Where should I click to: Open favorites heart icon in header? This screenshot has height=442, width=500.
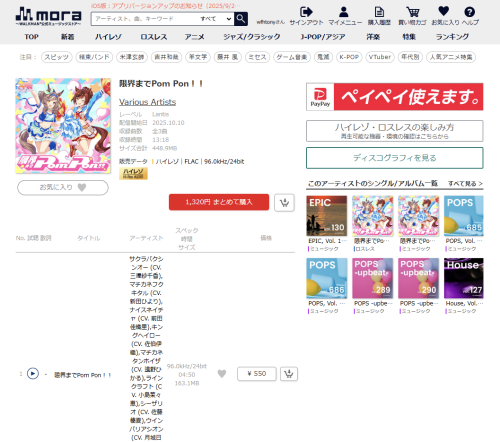(443, 11)
